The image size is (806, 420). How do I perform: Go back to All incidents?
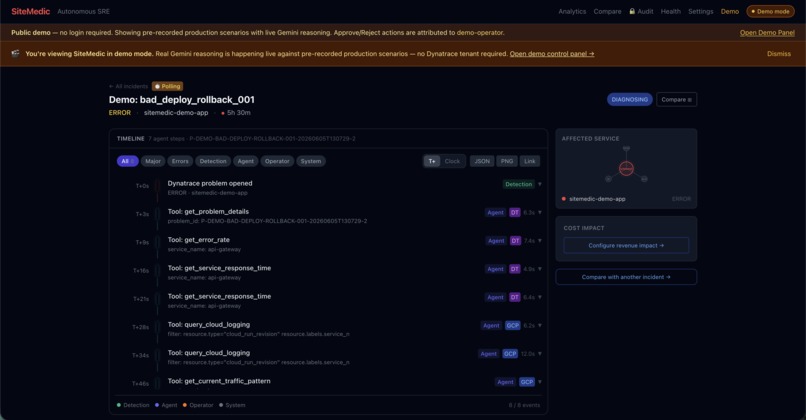129,86
